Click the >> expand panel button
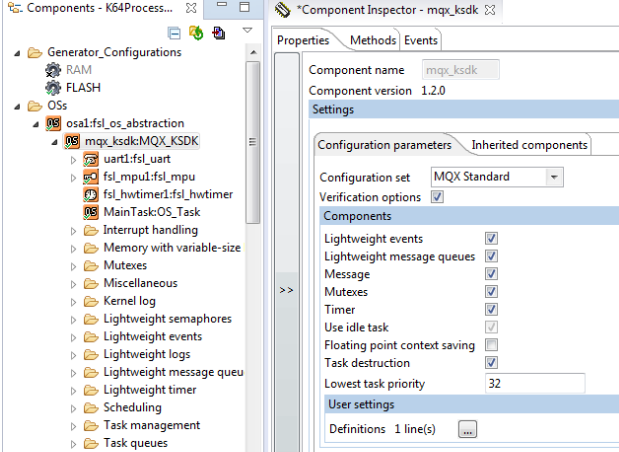 pyautogui.click(x=286, y=290)
